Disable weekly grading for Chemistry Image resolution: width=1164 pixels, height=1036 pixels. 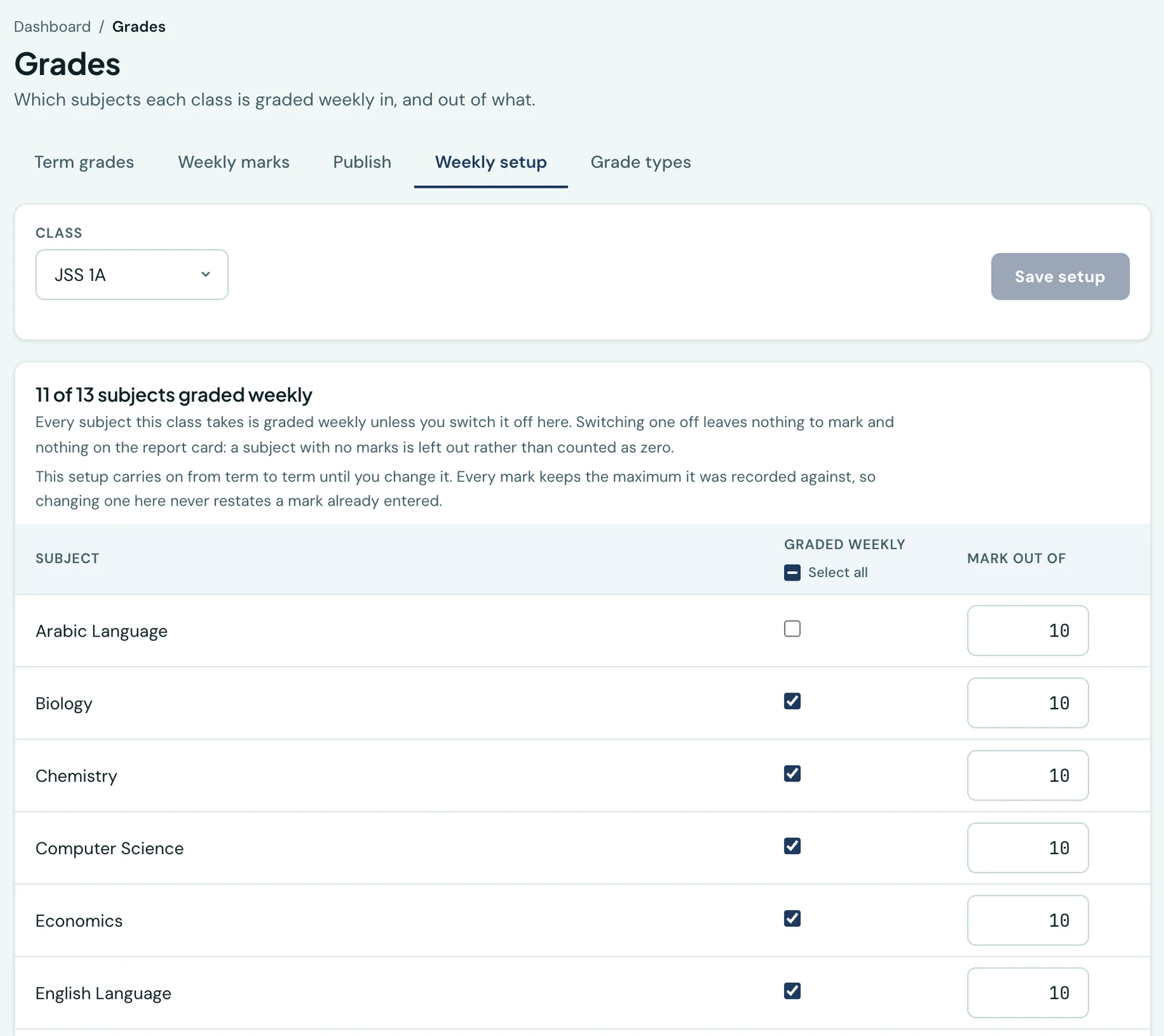[x=792, y=773]
